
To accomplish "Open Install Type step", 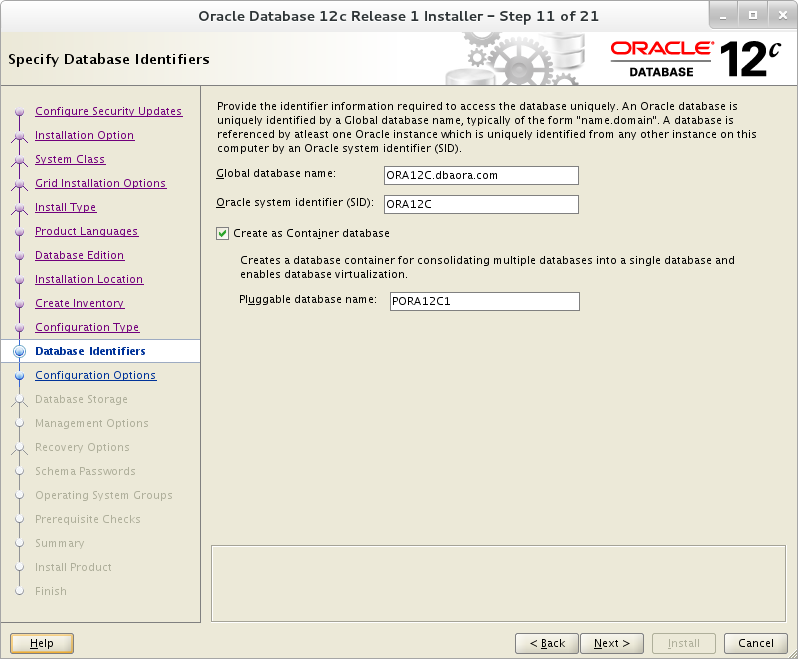I will coord(66,207).
